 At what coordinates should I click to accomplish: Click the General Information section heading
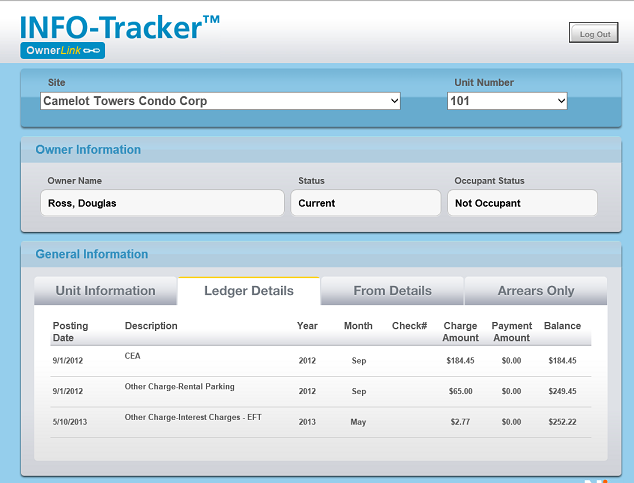[x=92, y=254]
